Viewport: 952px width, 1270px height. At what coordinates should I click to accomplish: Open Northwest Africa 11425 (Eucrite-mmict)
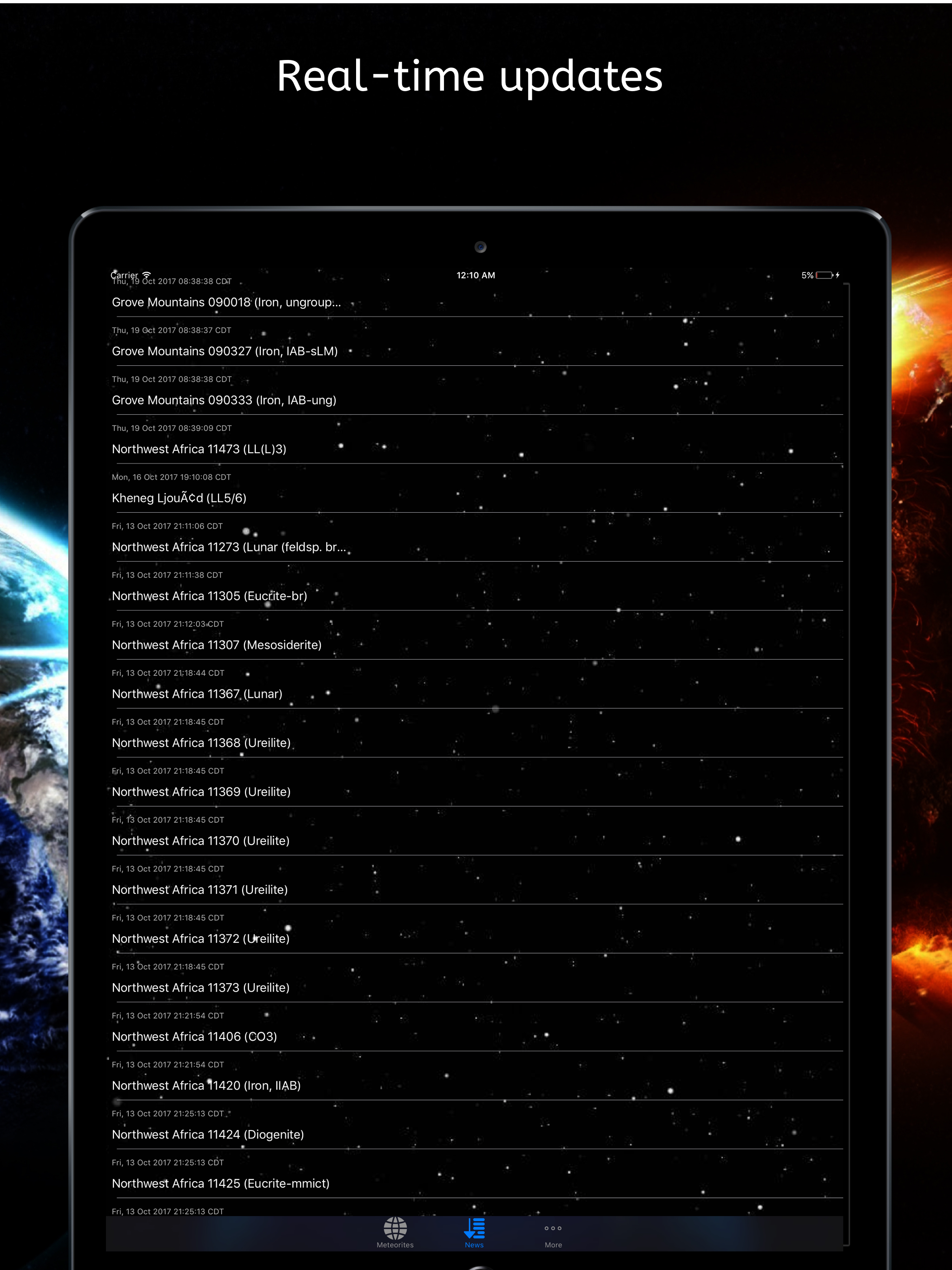coord(220,1184)
